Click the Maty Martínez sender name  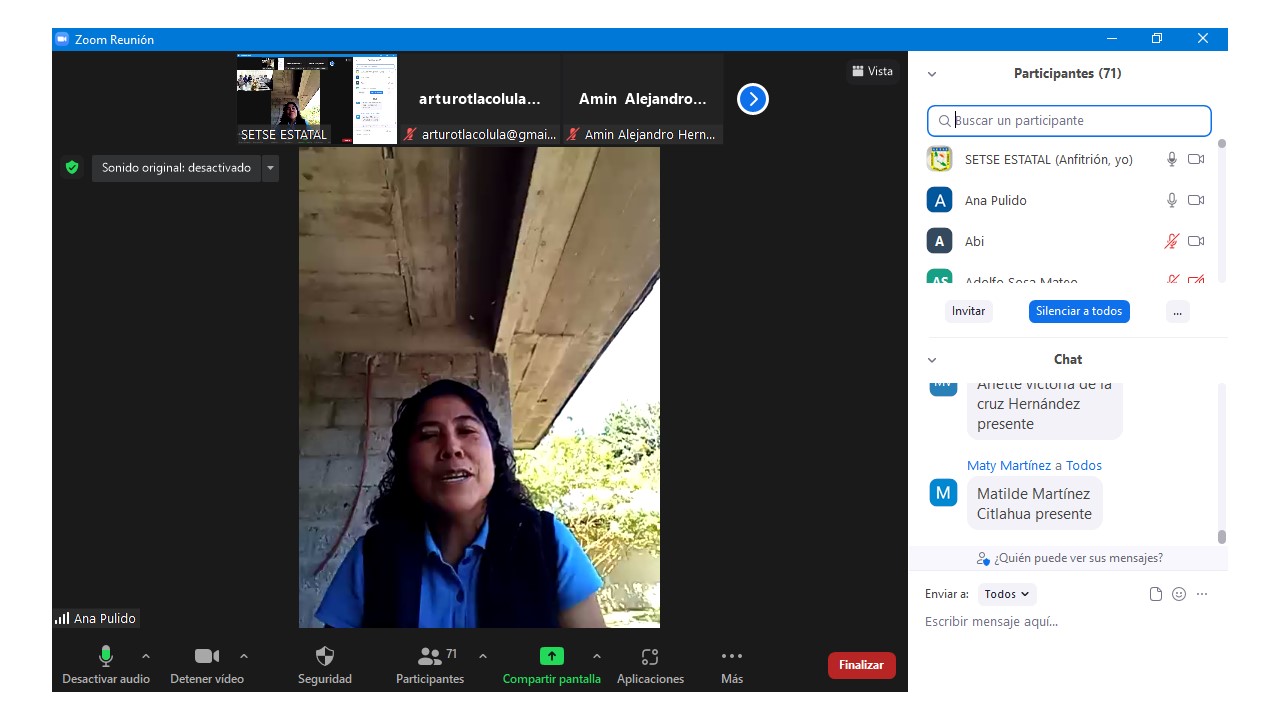click(1009, 465)
